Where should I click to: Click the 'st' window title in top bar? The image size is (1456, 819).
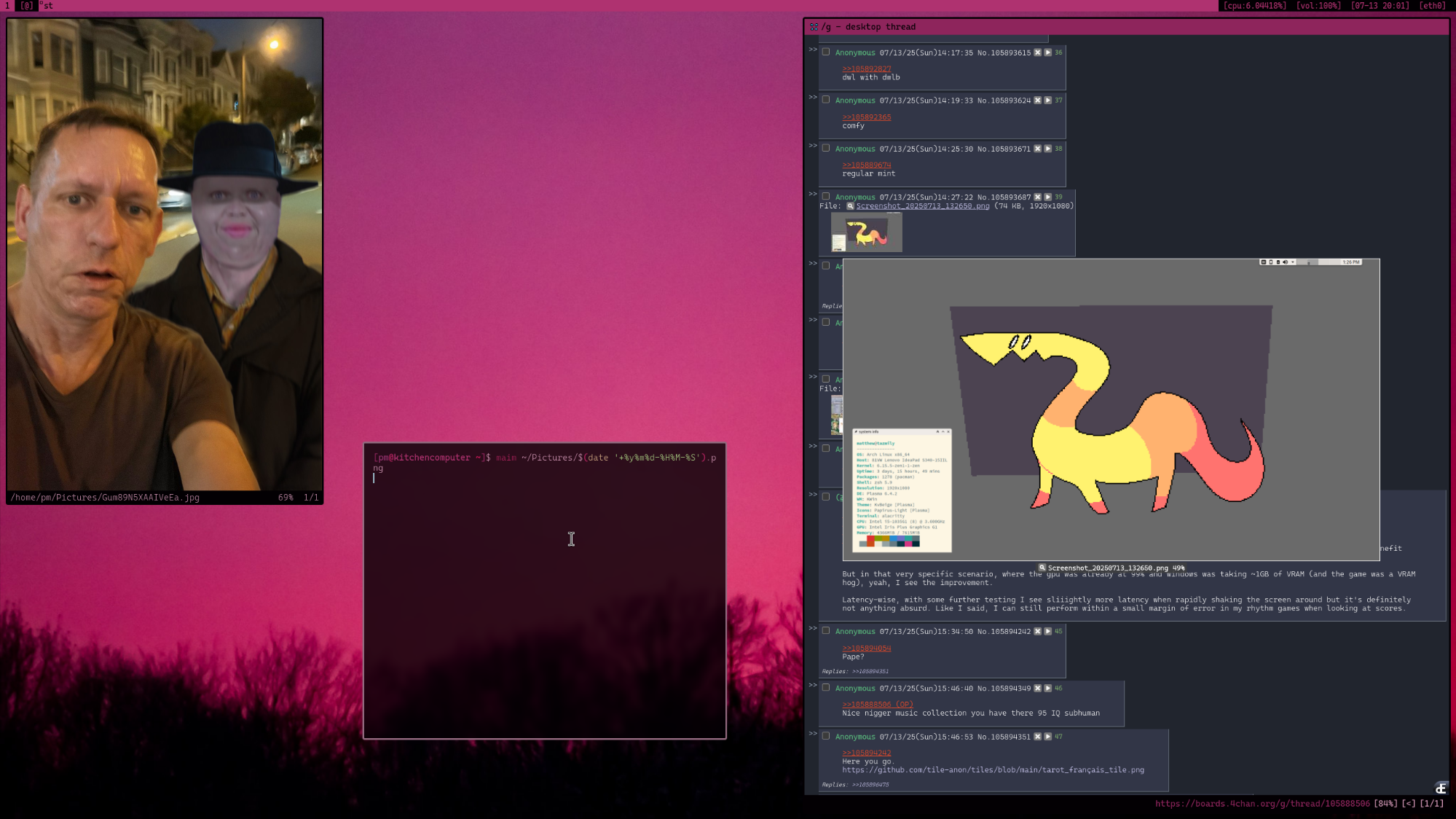click(x=48, y=5)
